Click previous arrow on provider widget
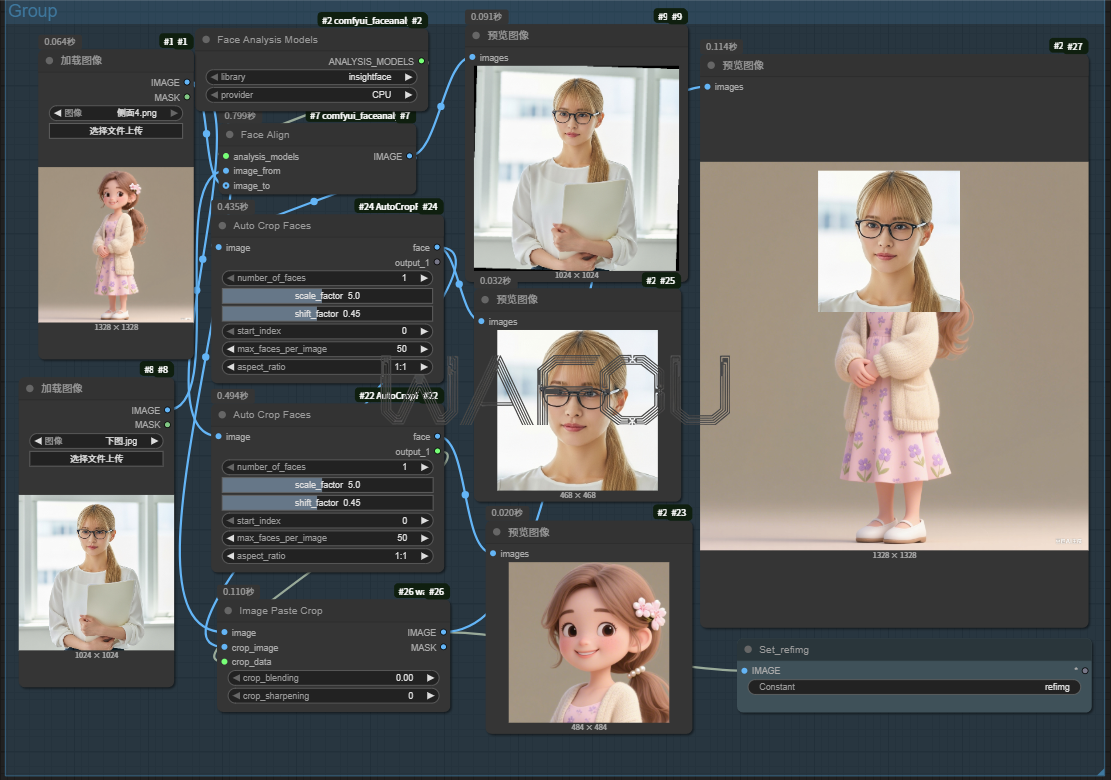 (x=214, y=95)
